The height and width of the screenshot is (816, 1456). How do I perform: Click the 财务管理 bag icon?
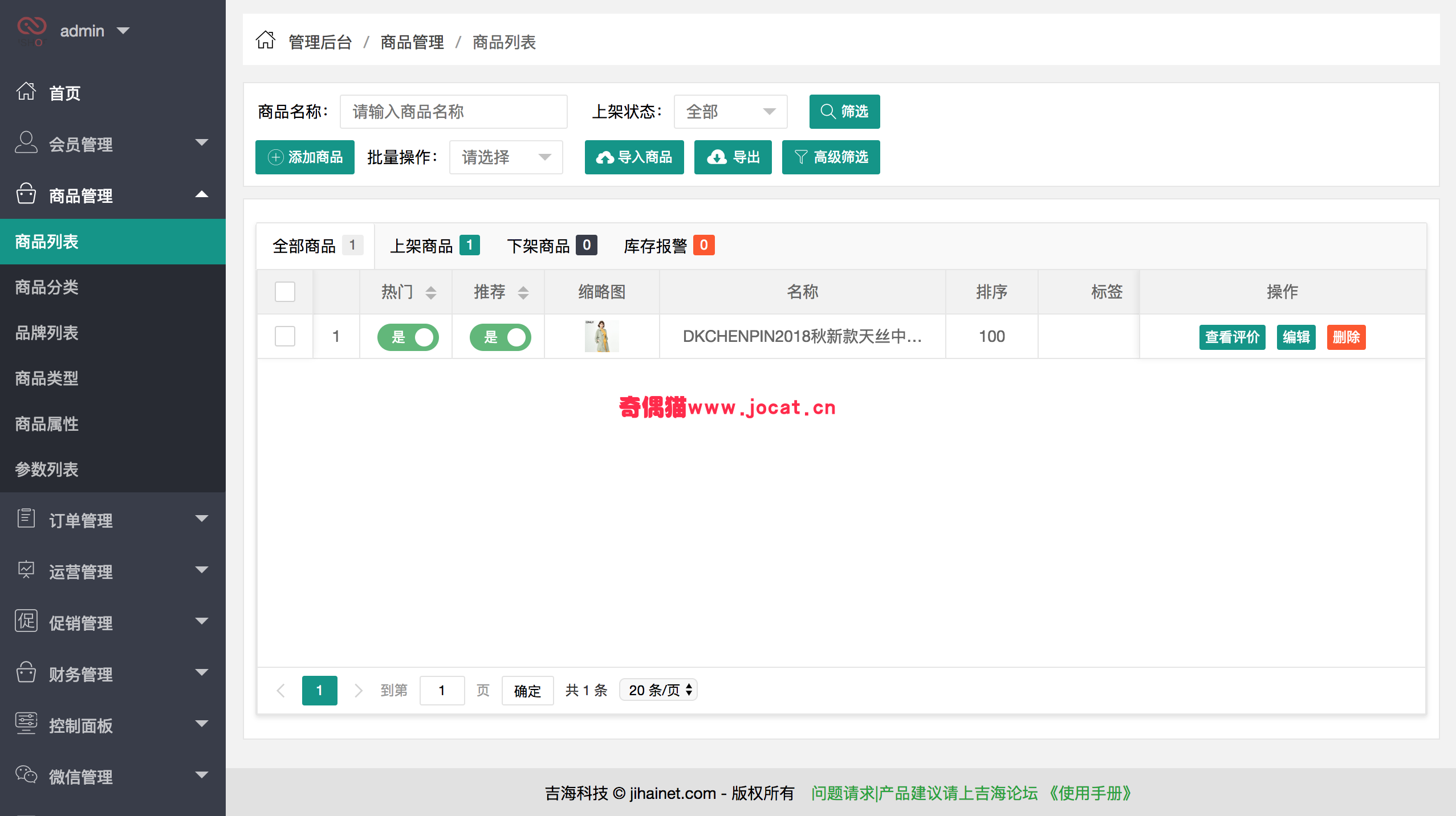pyautogui.click(x=26, y=672)
